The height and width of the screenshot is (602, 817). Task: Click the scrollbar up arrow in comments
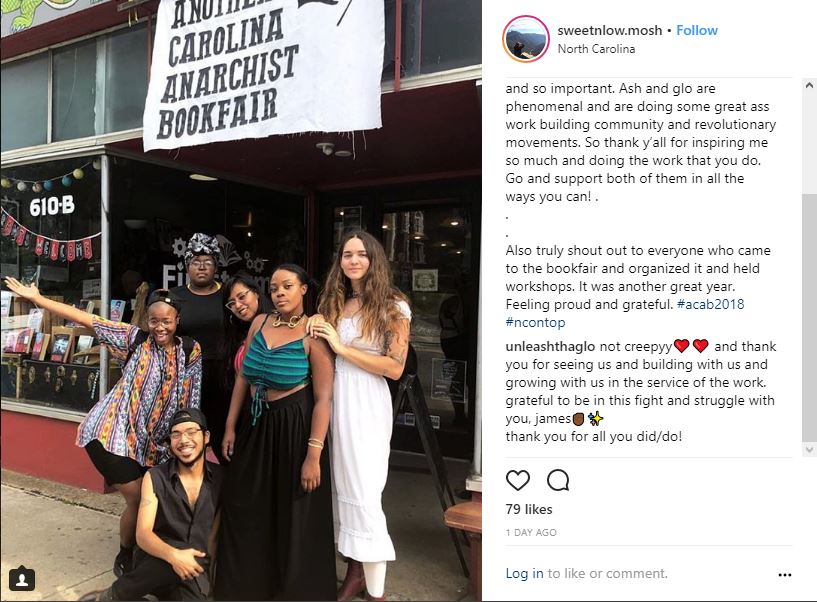click(809, 84)
